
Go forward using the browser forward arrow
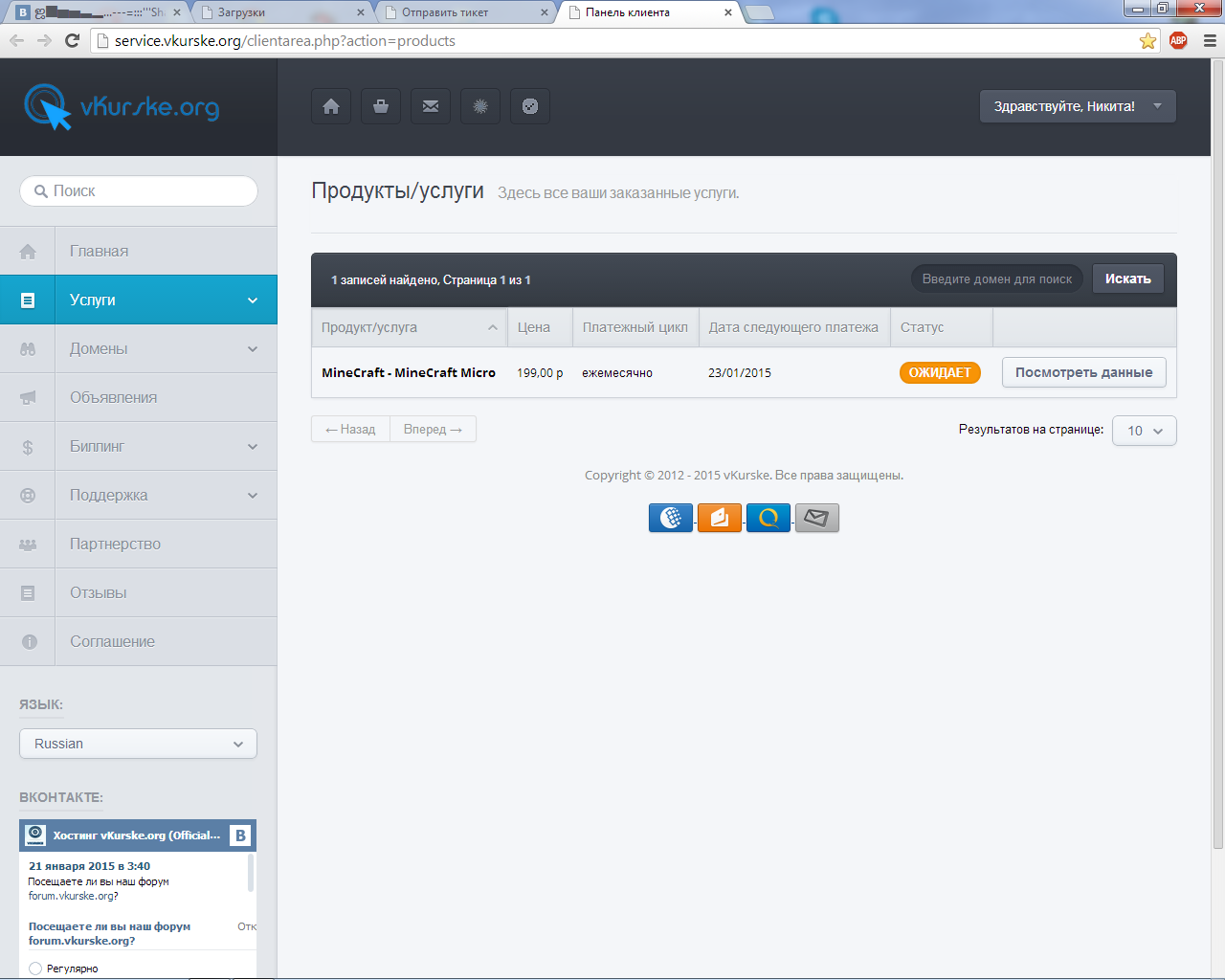pyautogui.click(x=44, y=40)
